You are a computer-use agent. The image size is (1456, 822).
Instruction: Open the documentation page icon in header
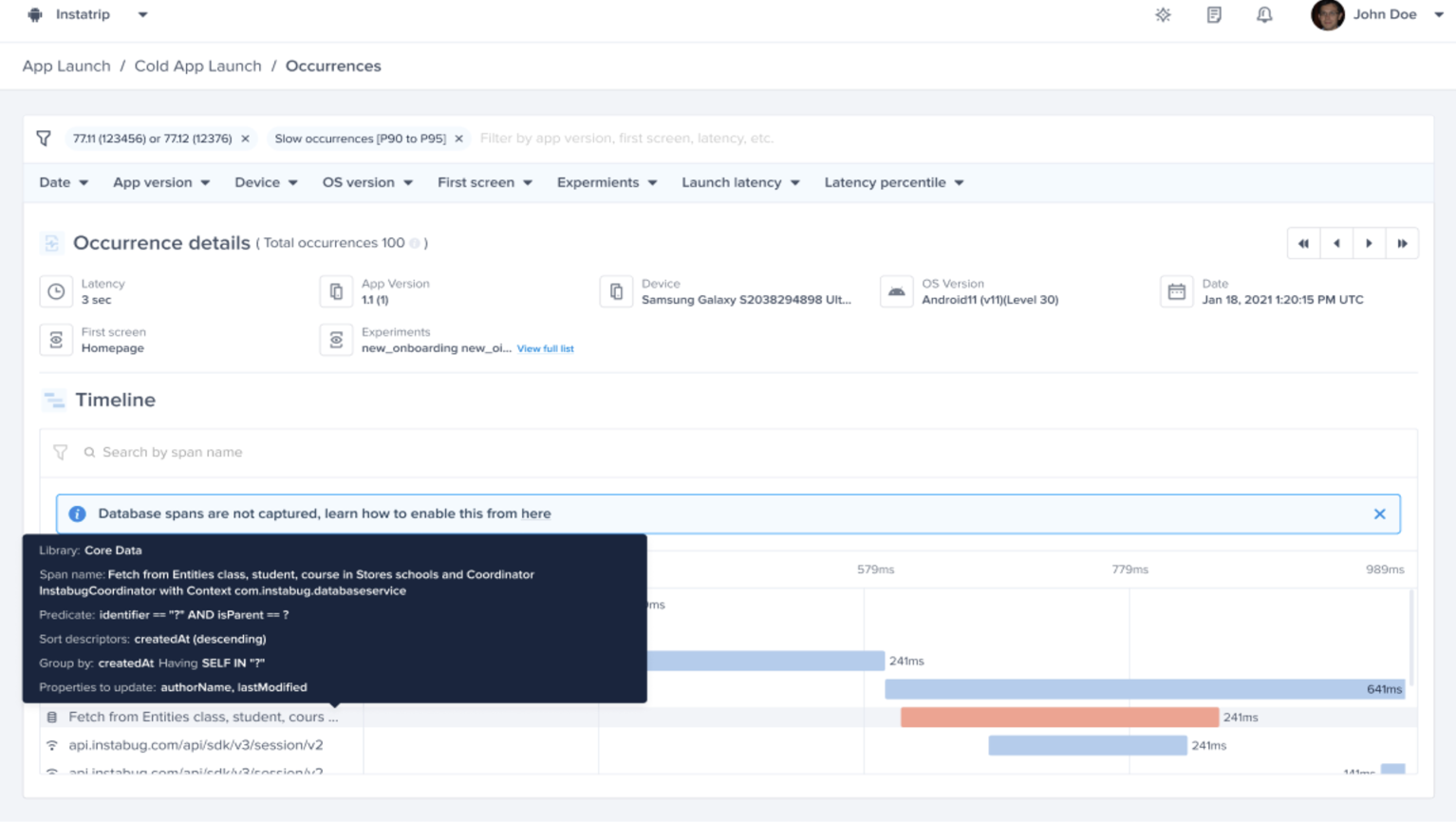(1214, 15)
